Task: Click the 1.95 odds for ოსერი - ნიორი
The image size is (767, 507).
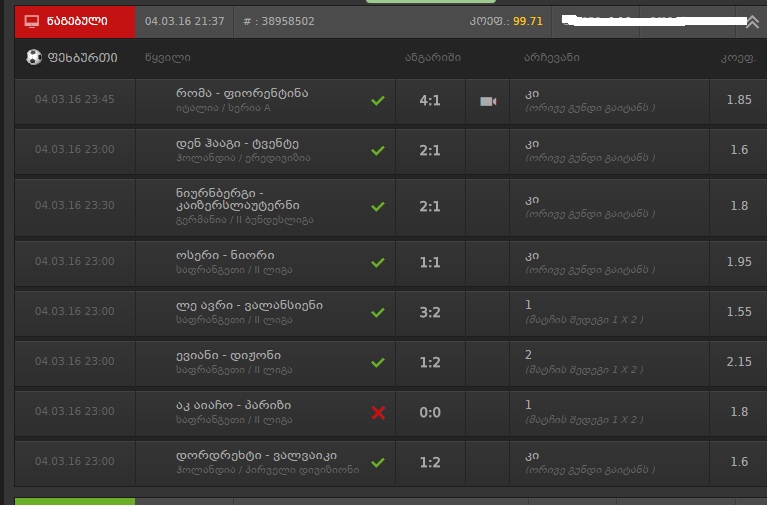Action: (x=739, y=262)
